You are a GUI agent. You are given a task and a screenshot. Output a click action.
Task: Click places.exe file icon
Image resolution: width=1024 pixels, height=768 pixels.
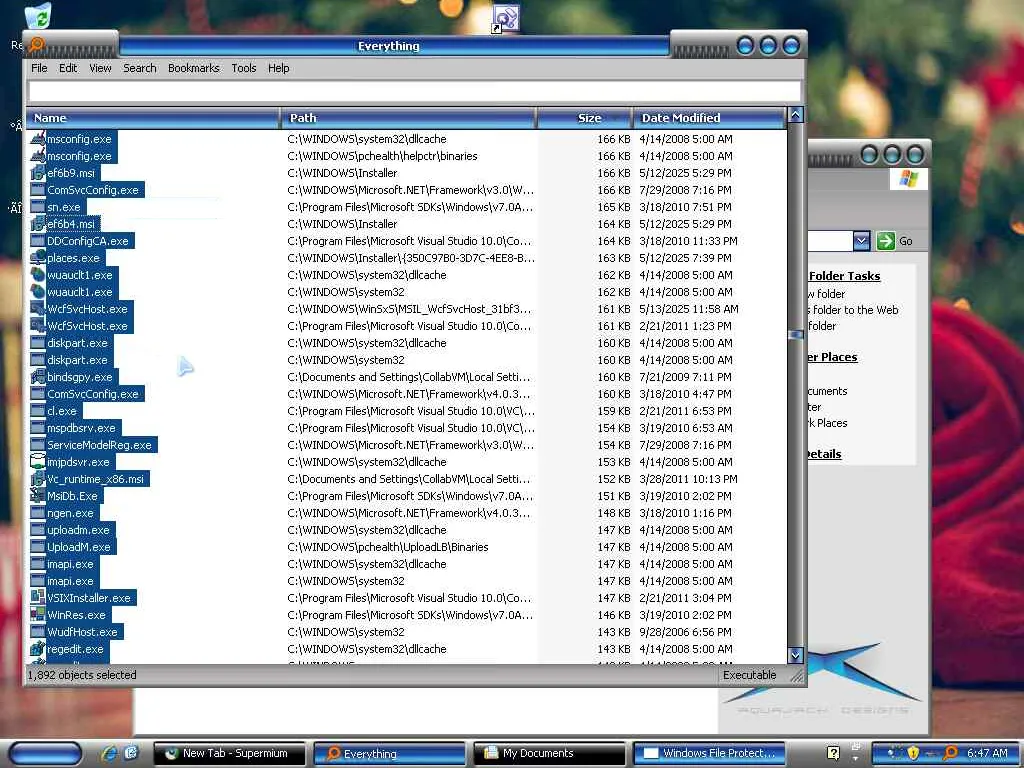click(x=37, y=258)
